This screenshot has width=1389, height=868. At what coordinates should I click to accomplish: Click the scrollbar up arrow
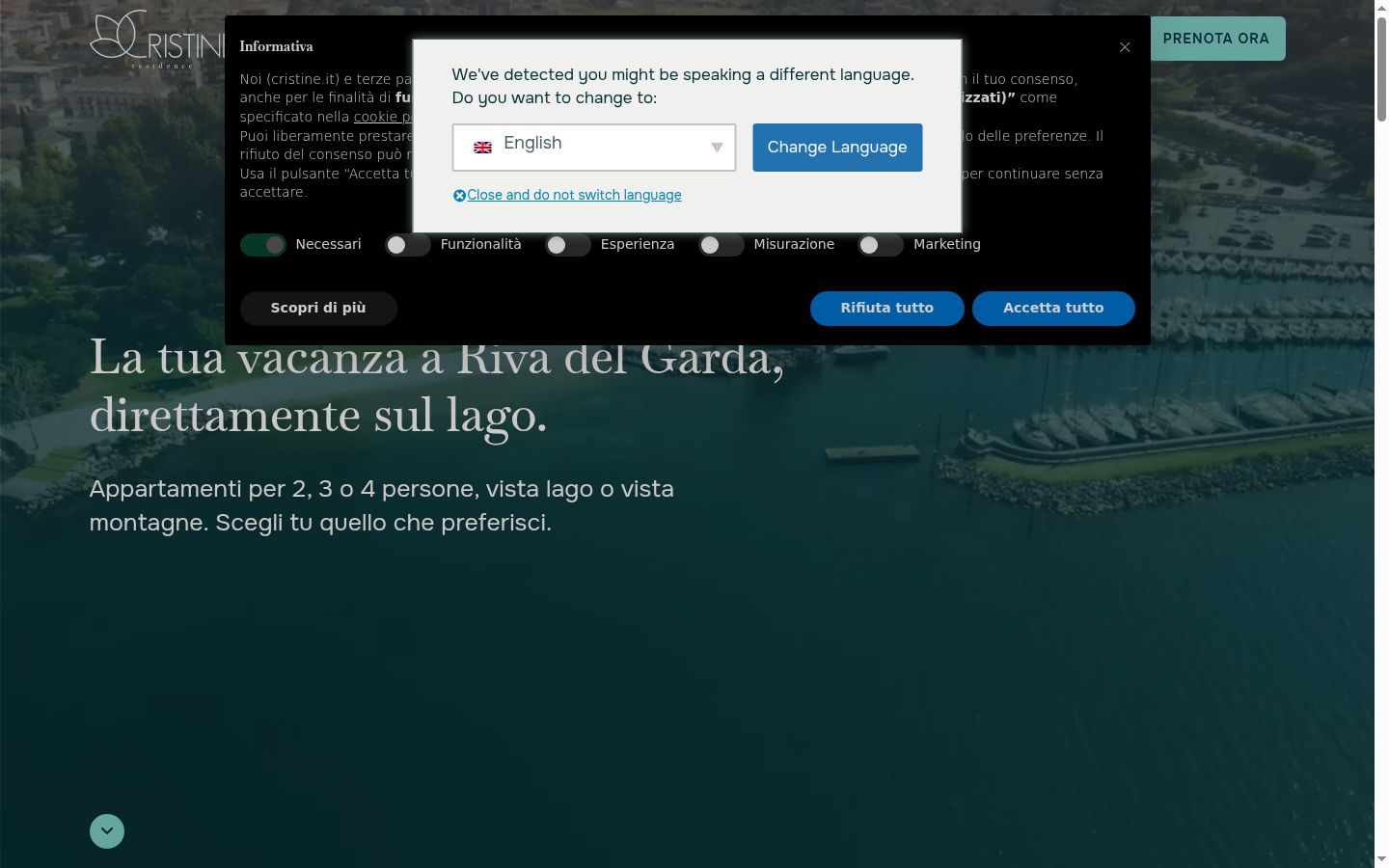1381,8
